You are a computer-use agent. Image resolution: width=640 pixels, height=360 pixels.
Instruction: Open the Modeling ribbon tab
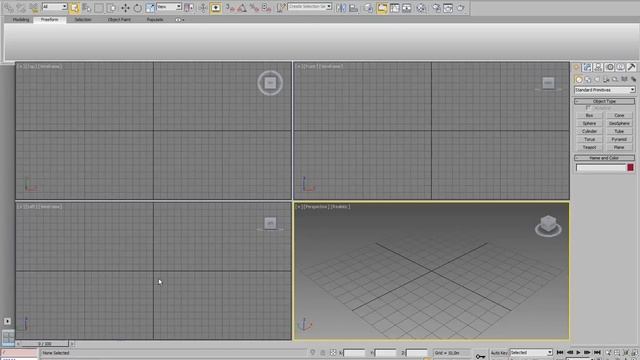[x=21, y=20]
